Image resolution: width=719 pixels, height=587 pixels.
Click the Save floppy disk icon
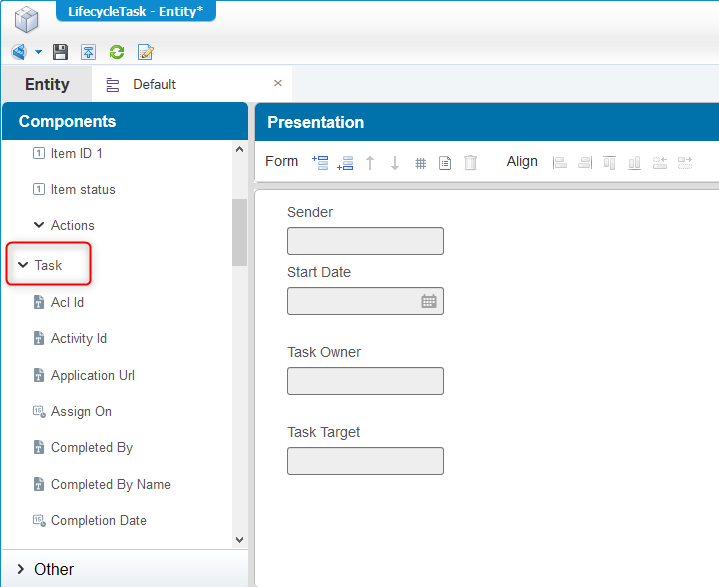click(x=61, y=52)
